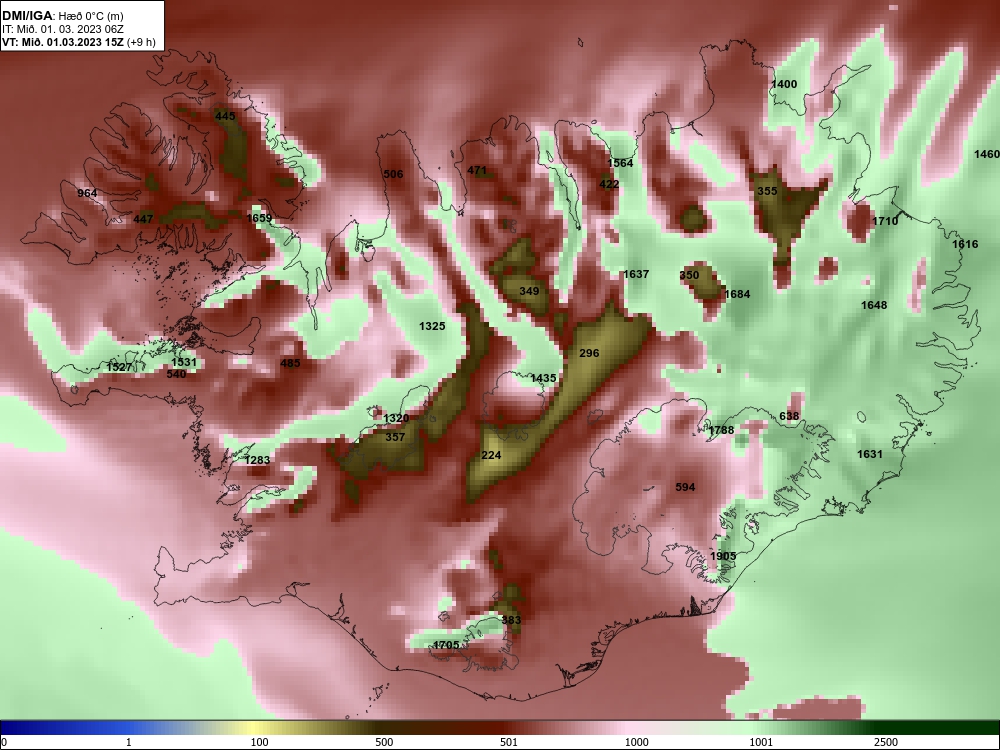Click the 1400 value in the northeast
This screenshot has height=750, width=1000.
784,84
